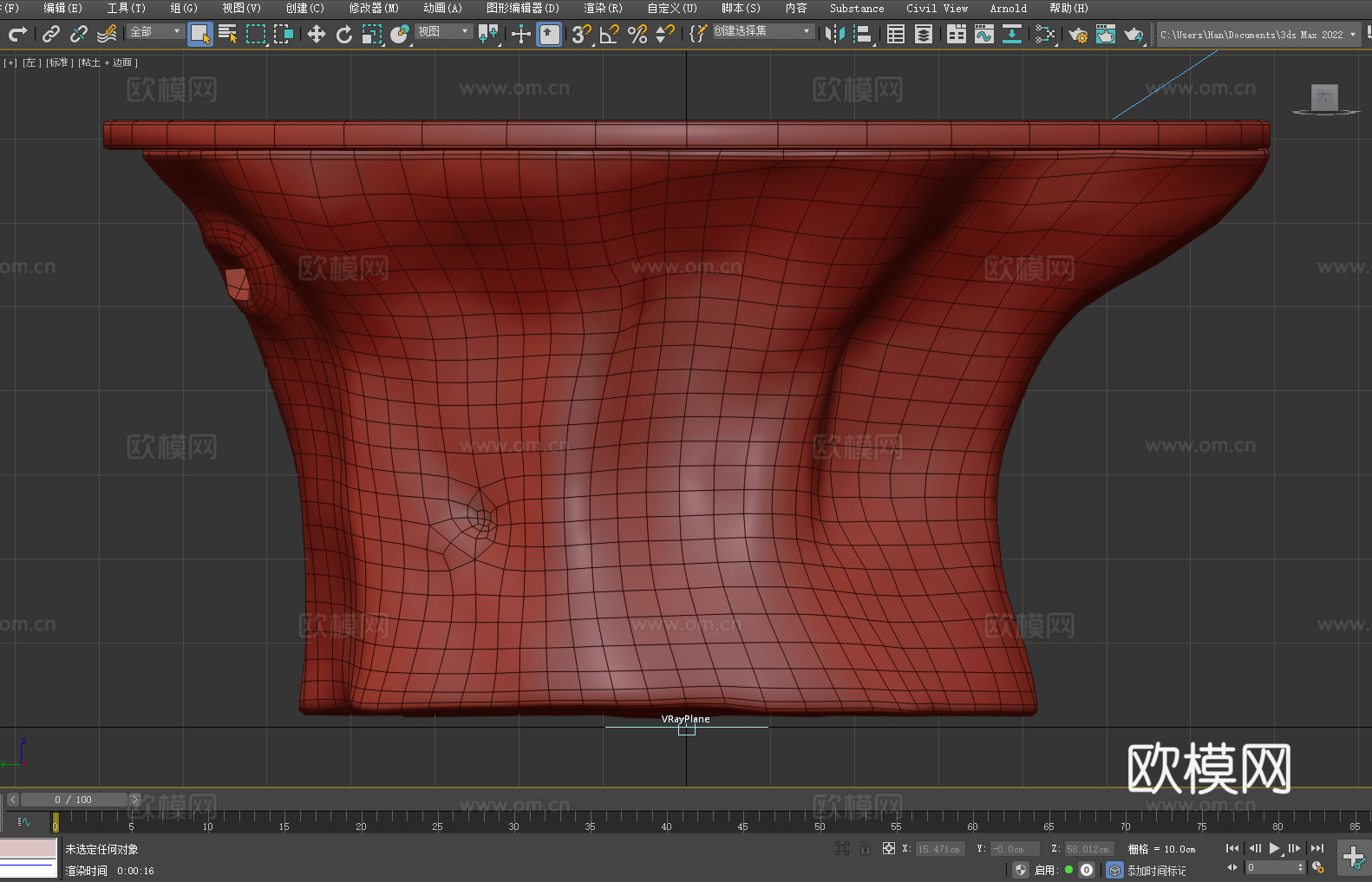Select the Move tool
The image size is (1372, 882).
(x=317, y=34)
